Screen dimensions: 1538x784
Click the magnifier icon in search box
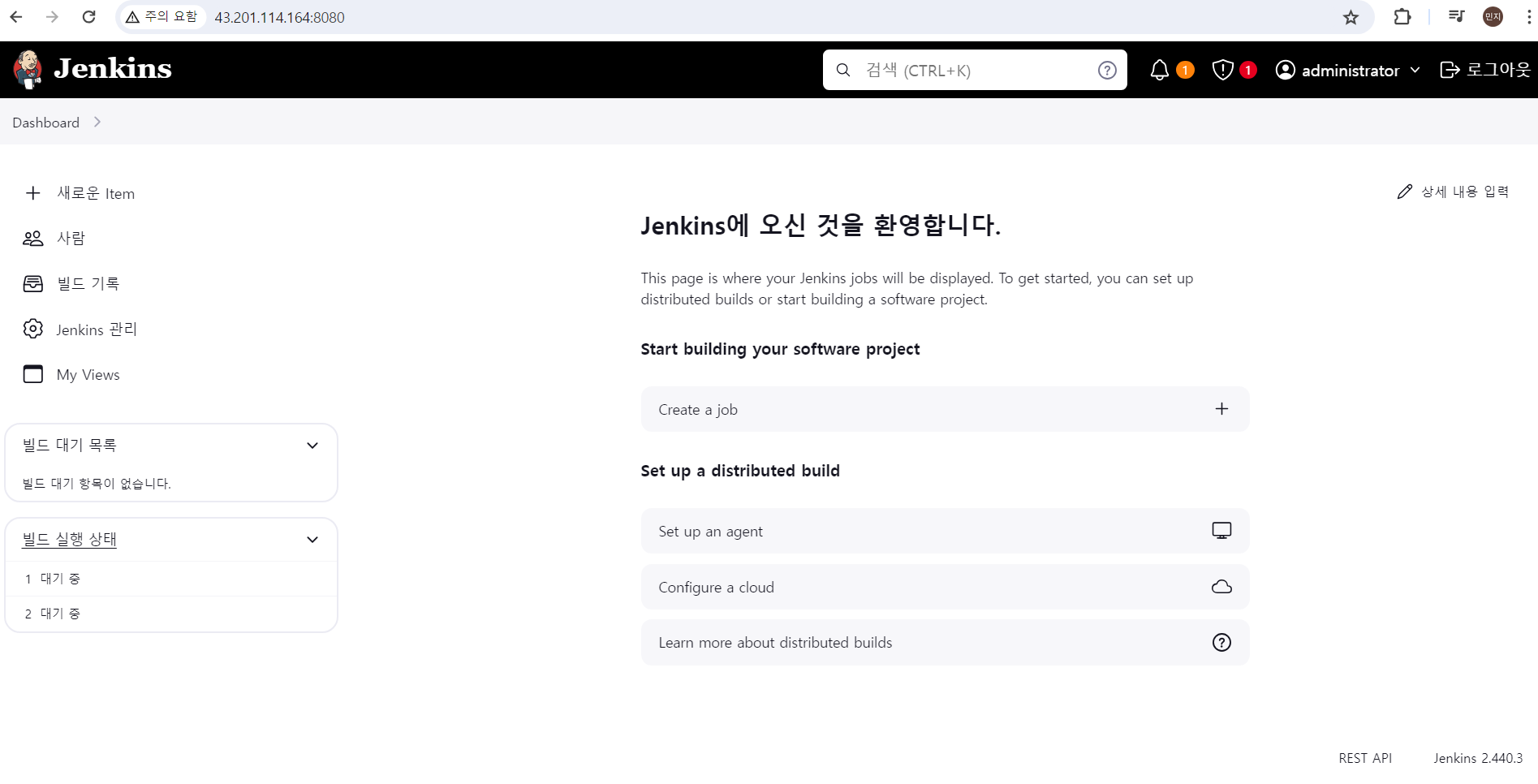(x=843, y=70)
